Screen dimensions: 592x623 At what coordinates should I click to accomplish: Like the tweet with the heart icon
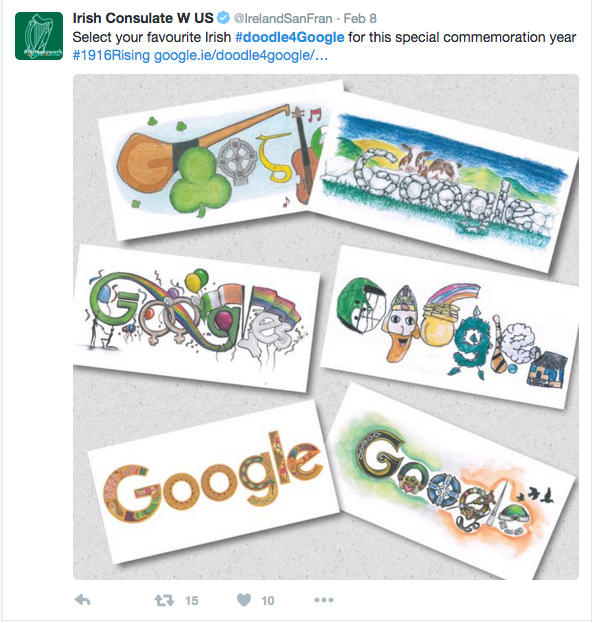pos(244,600)
